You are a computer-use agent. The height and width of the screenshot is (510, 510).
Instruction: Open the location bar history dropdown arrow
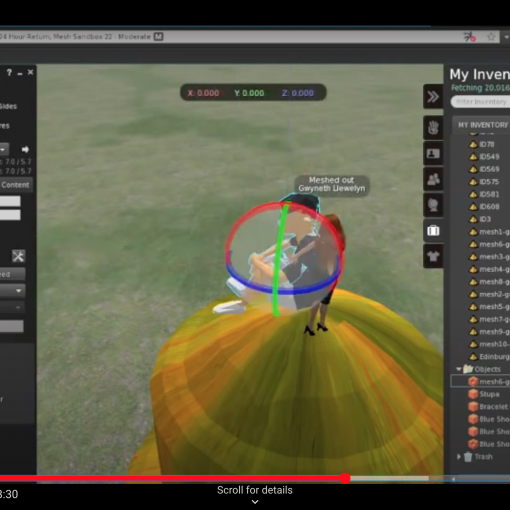pyautogui.click(x=506, y=37)
